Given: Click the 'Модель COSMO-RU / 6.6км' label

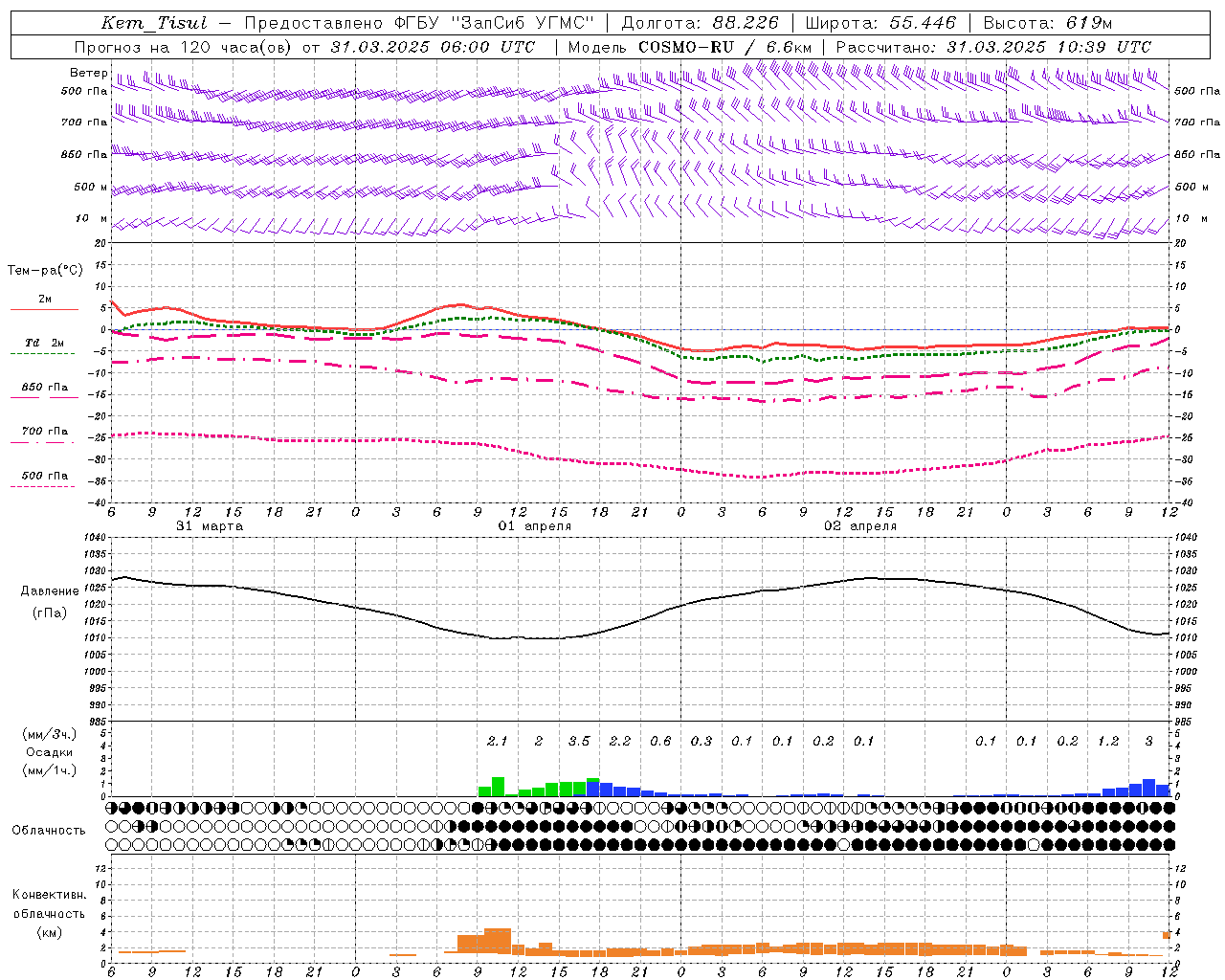Looking at the screenshot, I should pos(690,47).
